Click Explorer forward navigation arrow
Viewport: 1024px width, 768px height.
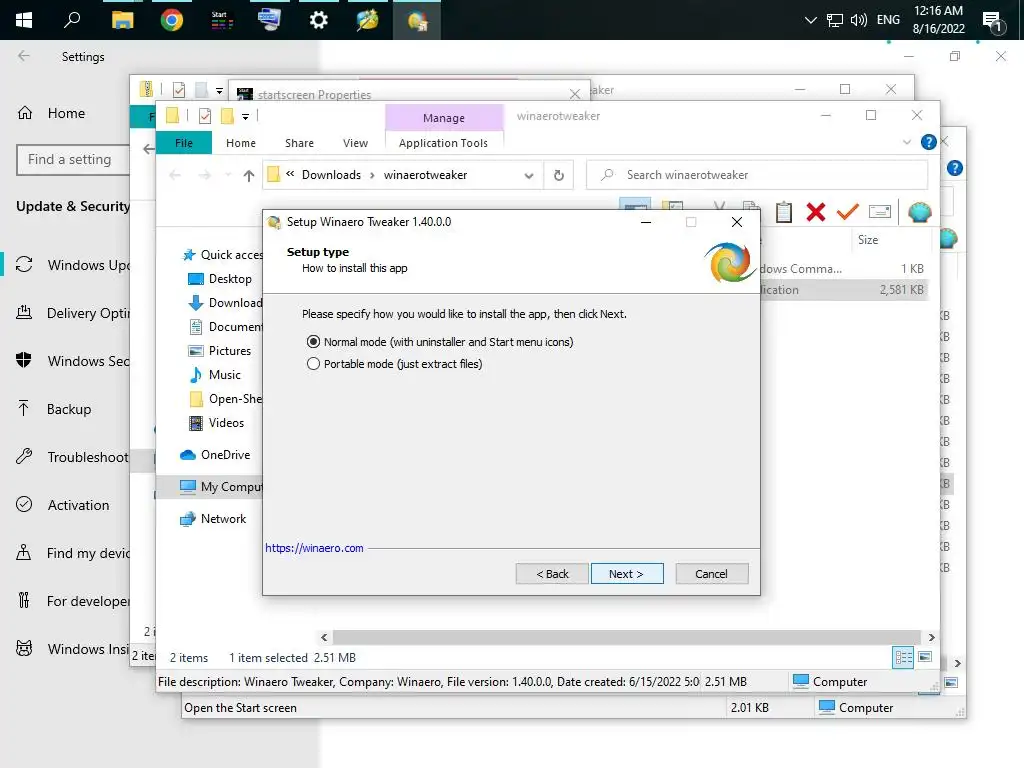(x=204, y=175)
